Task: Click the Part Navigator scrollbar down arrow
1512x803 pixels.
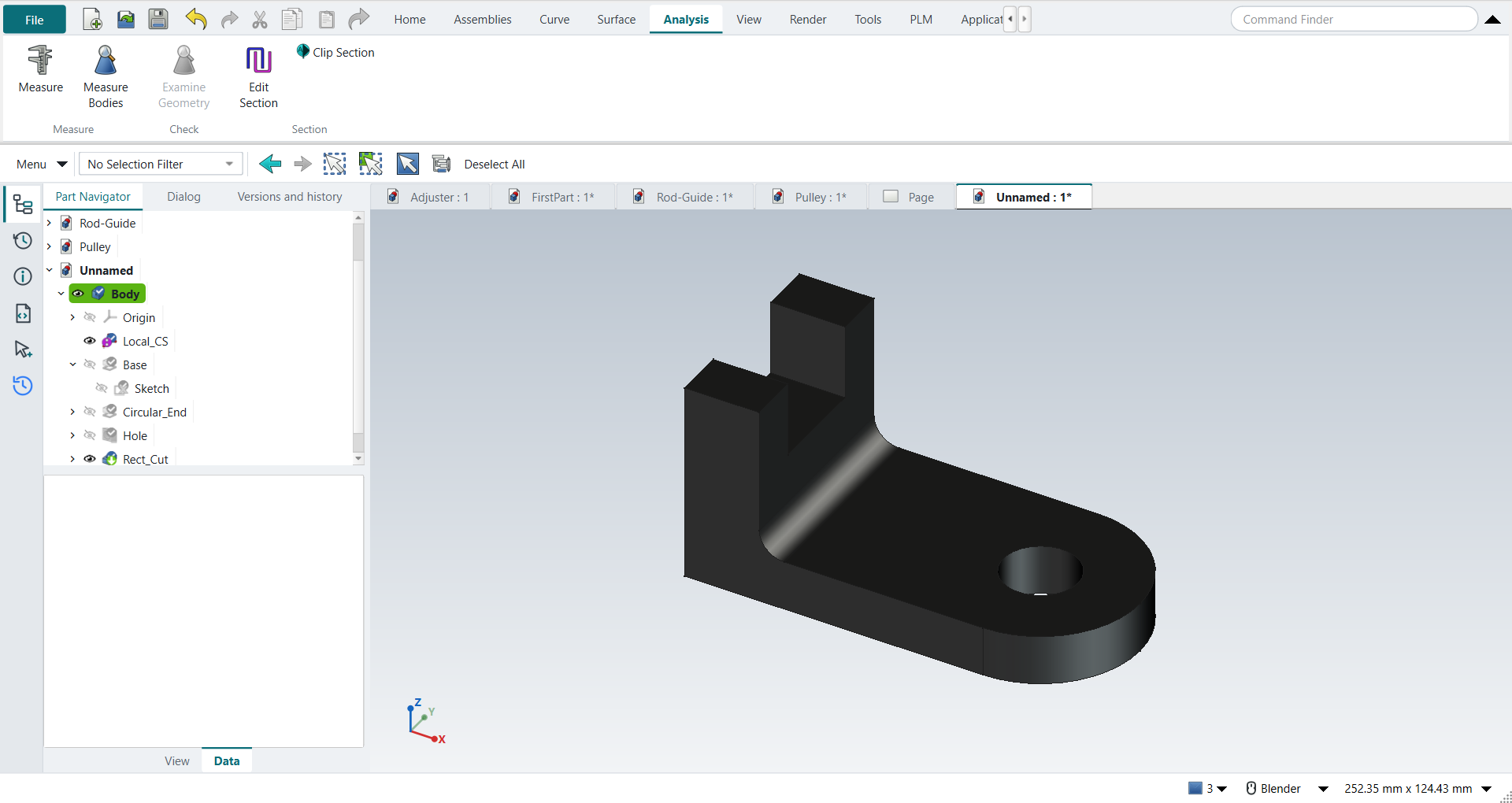Action: click(358, 458)
